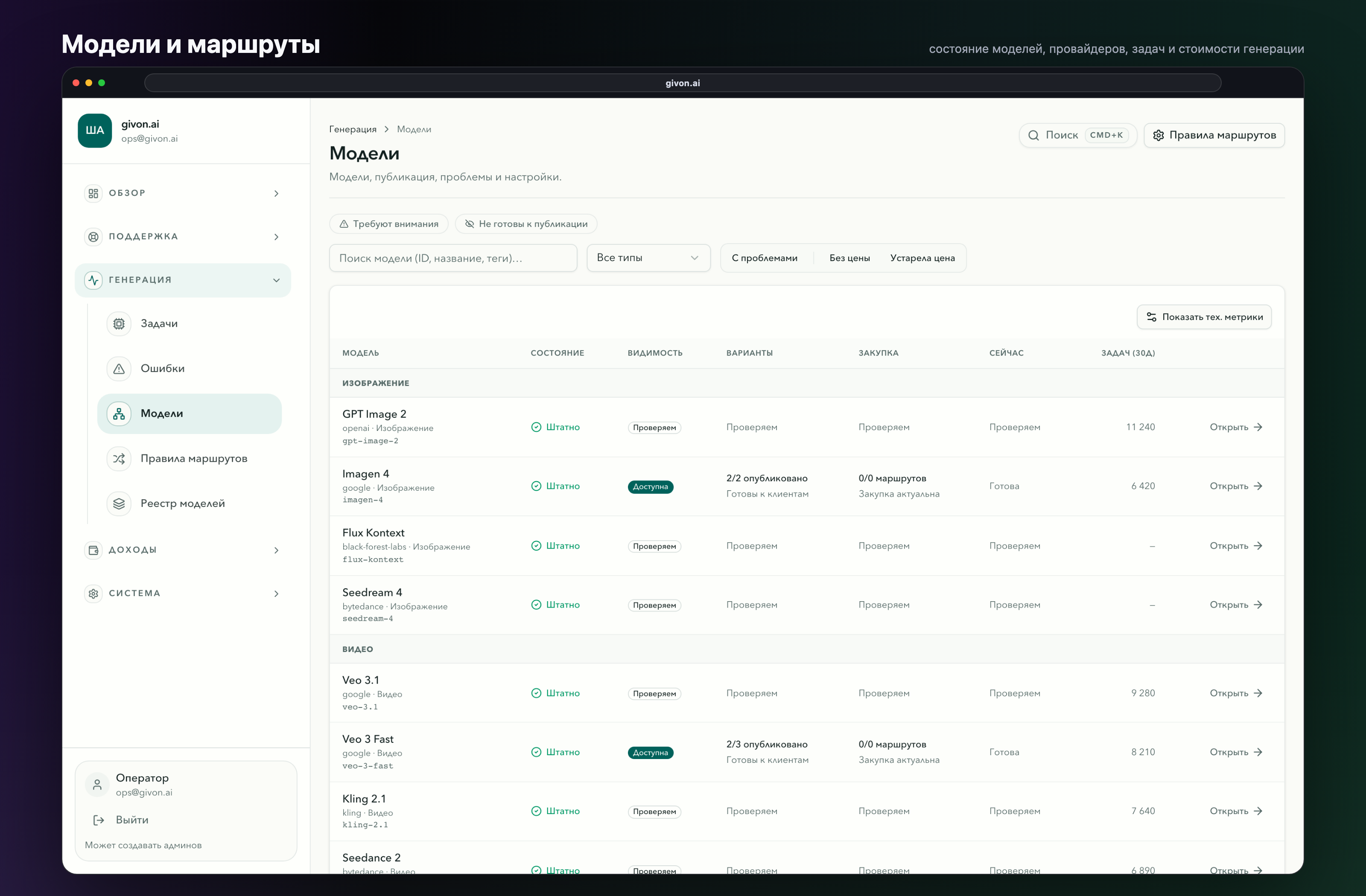Click the Оператор user avatar icon
The image size is (1366, 896).
click(97, 784)
